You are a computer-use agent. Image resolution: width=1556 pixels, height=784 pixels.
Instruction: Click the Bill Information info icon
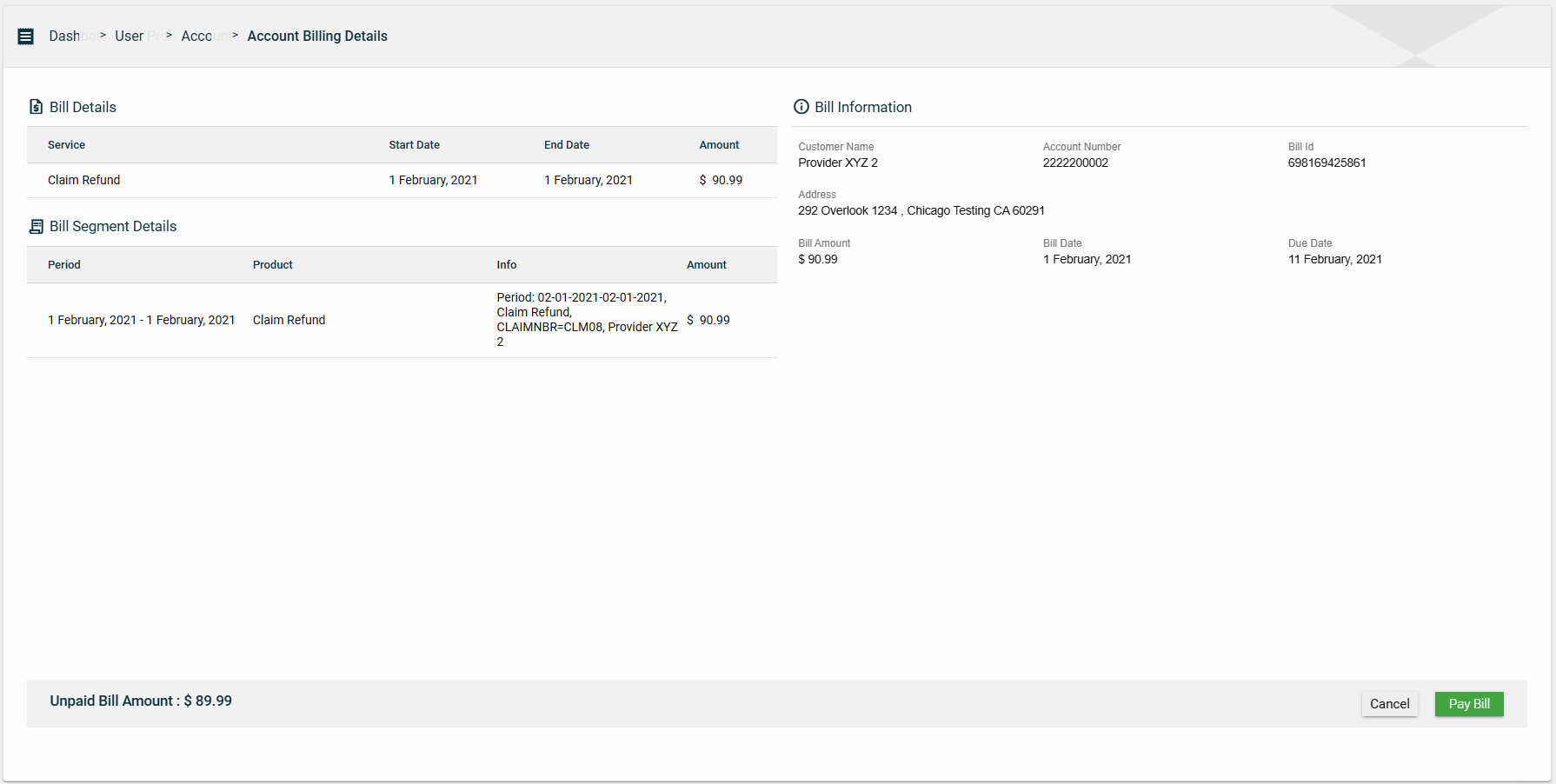point(801,107)
